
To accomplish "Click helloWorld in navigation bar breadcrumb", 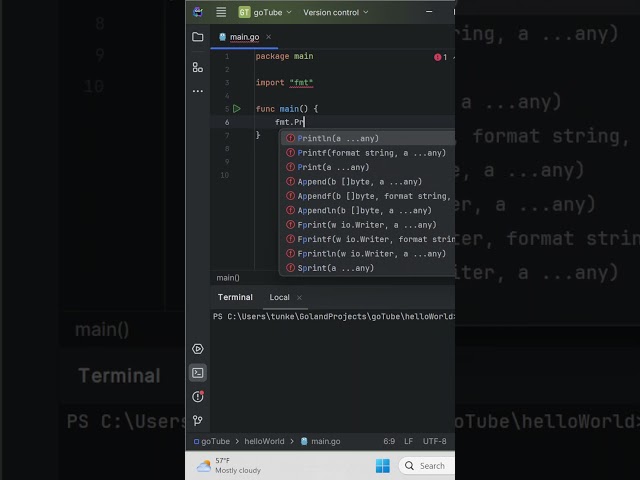I will 264,441.
